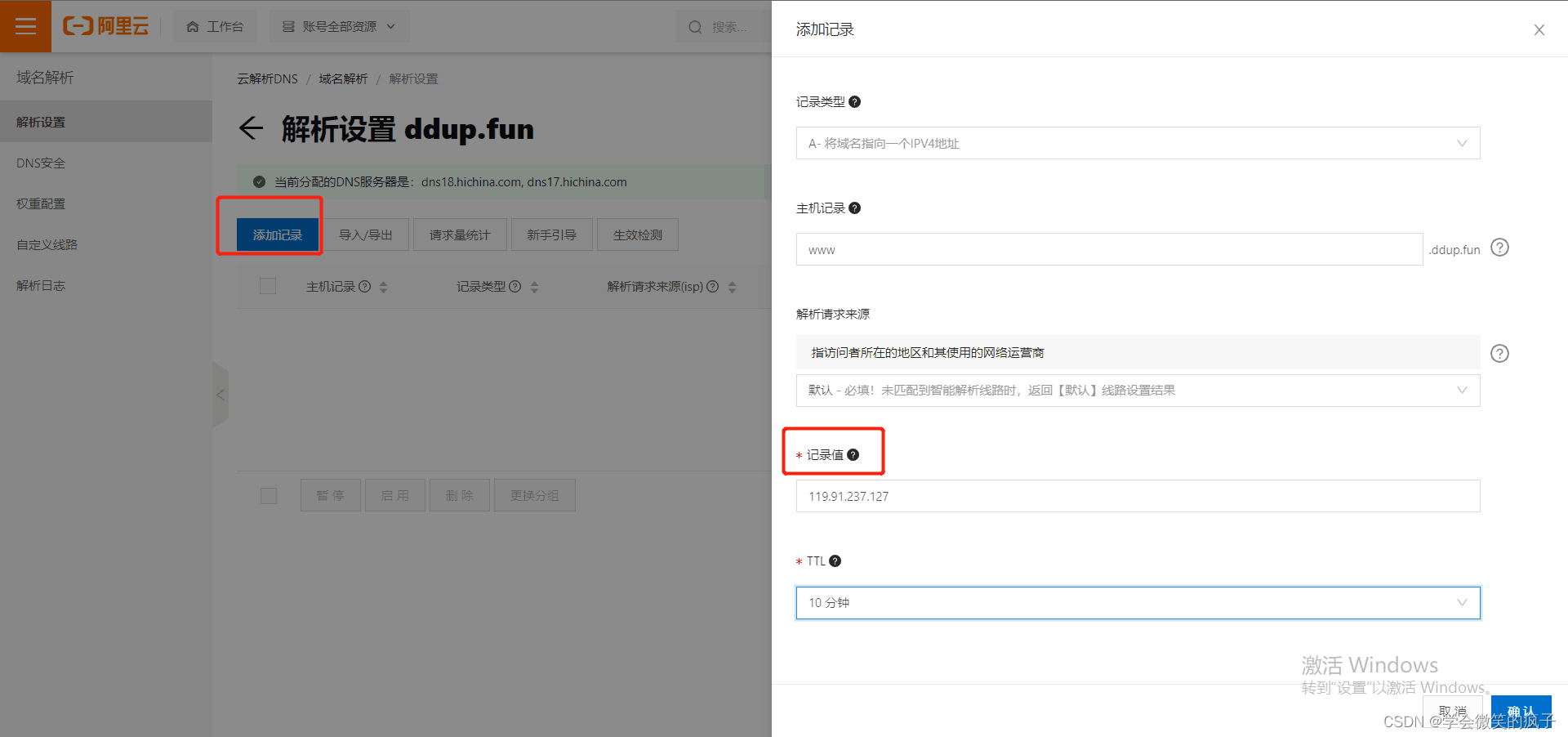
Task: Click the DNS server info check icon
Action: pos(259,182)
